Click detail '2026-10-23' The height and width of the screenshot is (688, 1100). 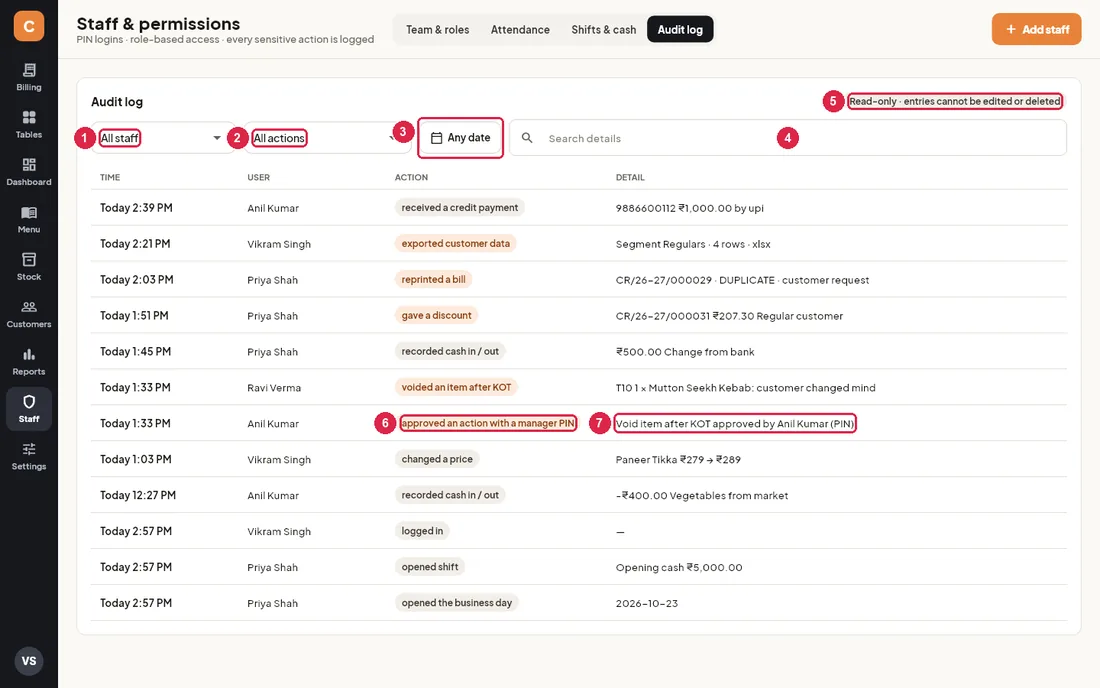click(x=646, y=603)
